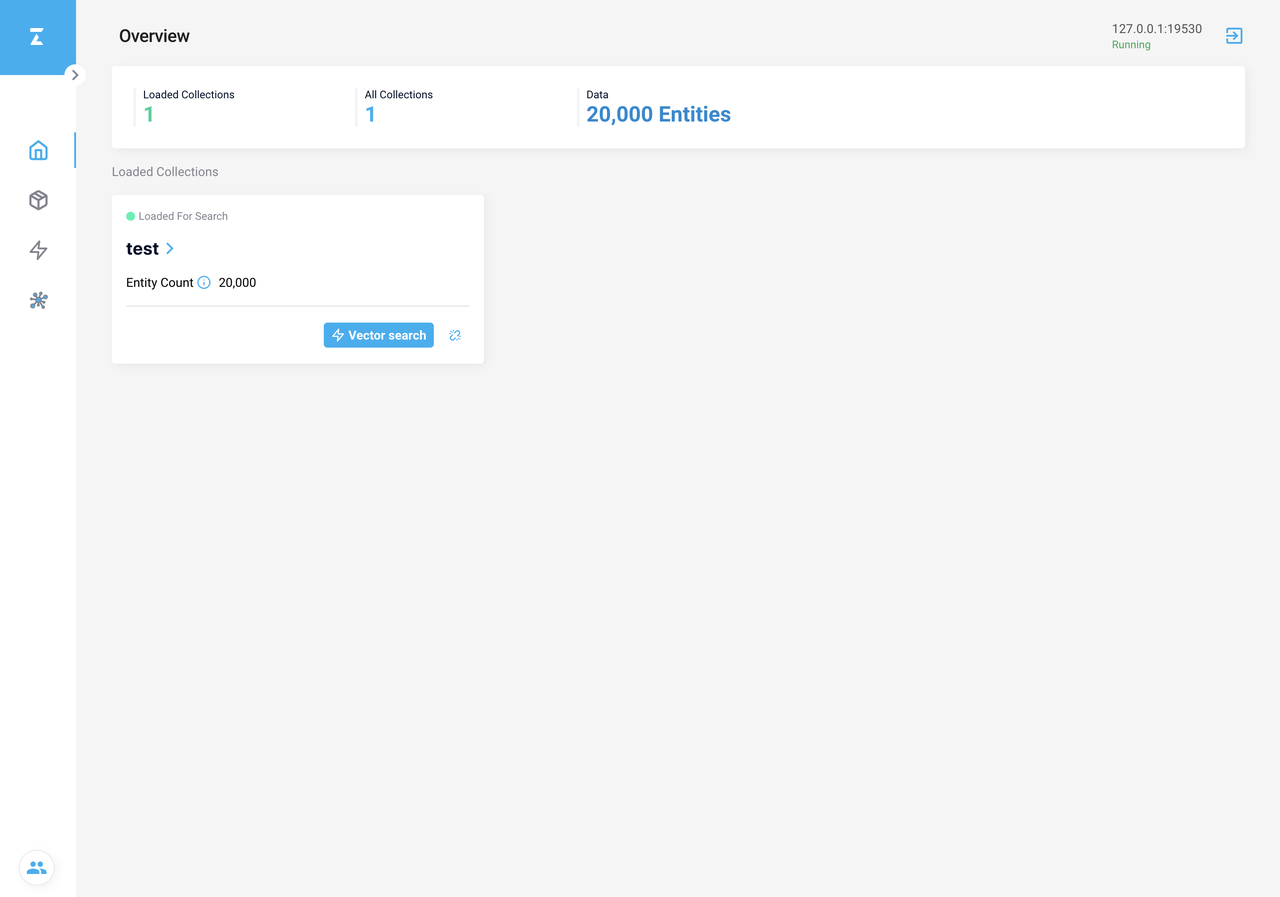Select the lightning Vector search sidebar icon
Image resolution: width=1280 pixels, height=897 pixels.
(x=38, y=250)
